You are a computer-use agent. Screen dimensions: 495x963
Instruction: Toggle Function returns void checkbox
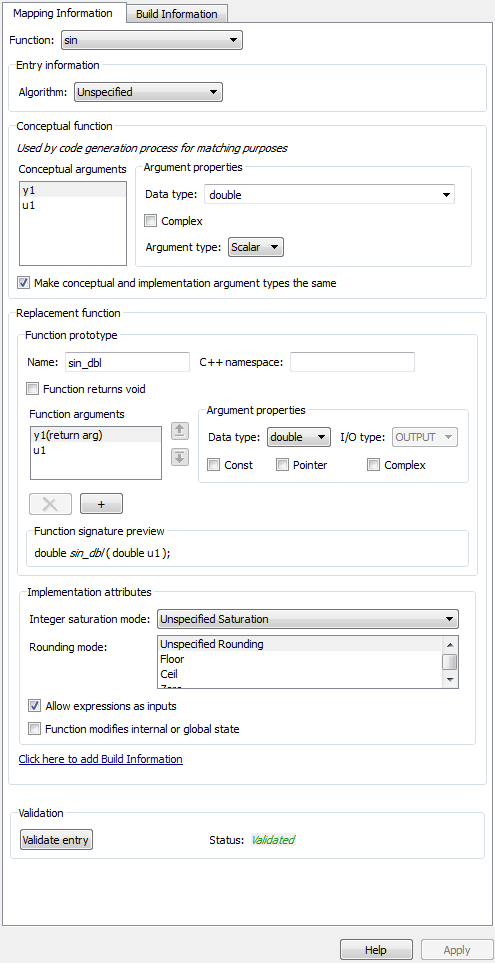click(x=33, y=389)
